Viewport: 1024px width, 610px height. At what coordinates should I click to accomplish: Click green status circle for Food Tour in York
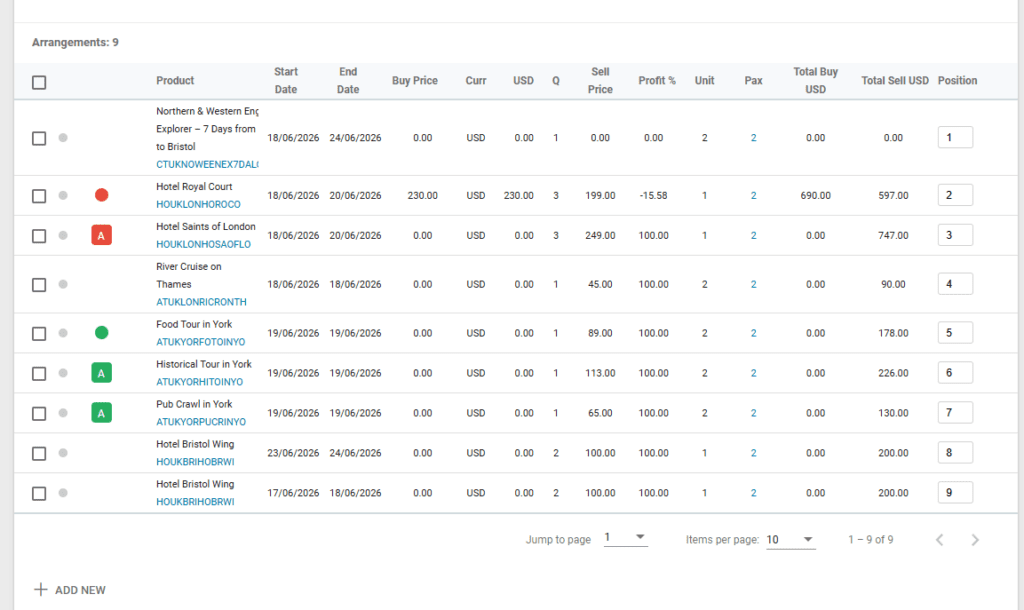pos(101,333)
